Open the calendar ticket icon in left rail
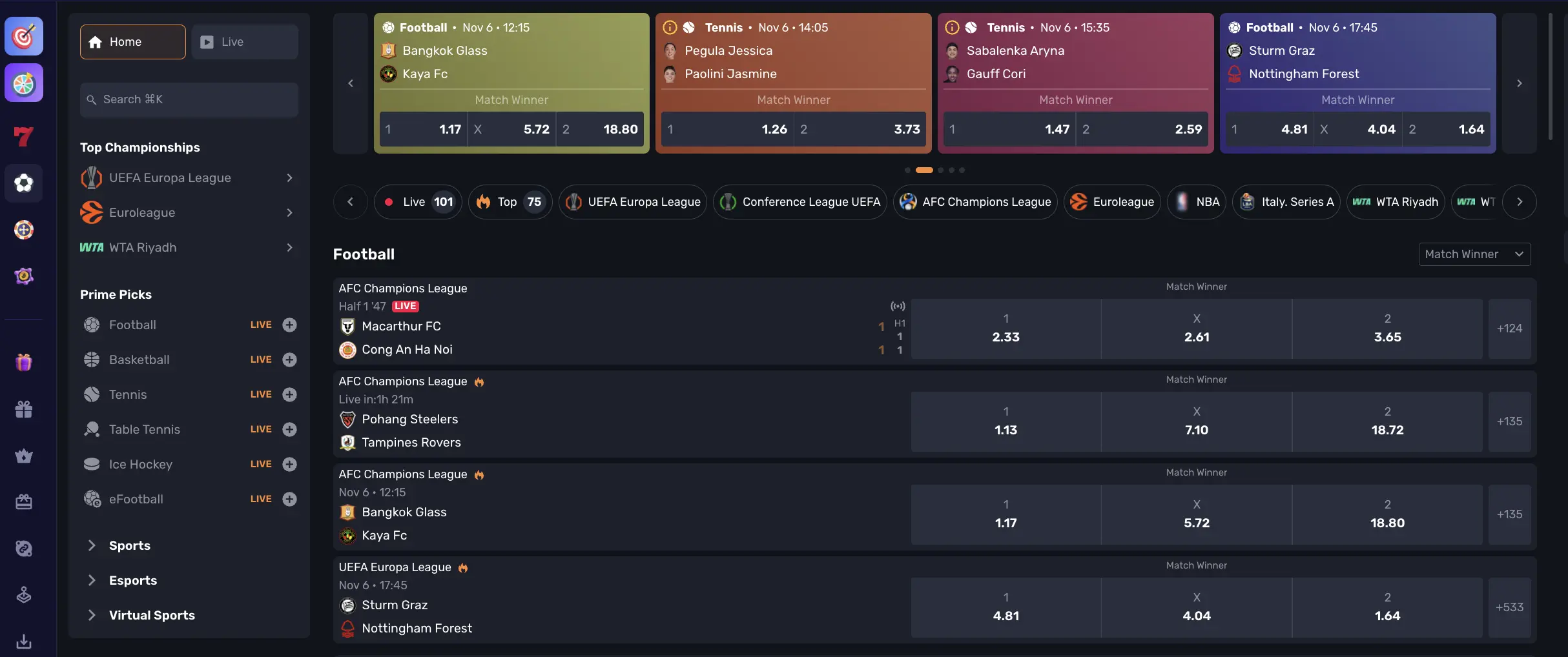Viewport: 1568px width, 657px height. (x=24, y=501)
